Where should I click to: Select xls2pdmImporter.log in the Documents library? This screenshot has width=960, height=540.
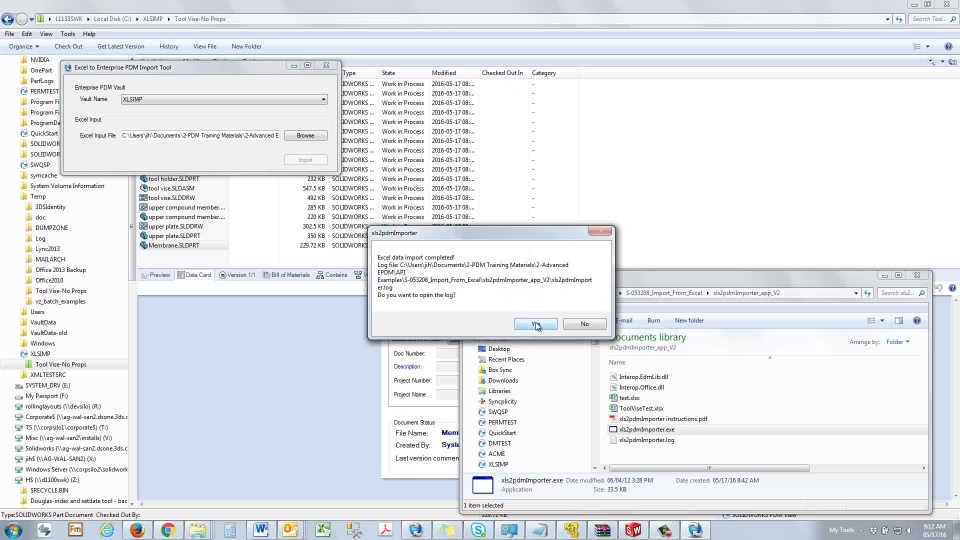(647, 440)
